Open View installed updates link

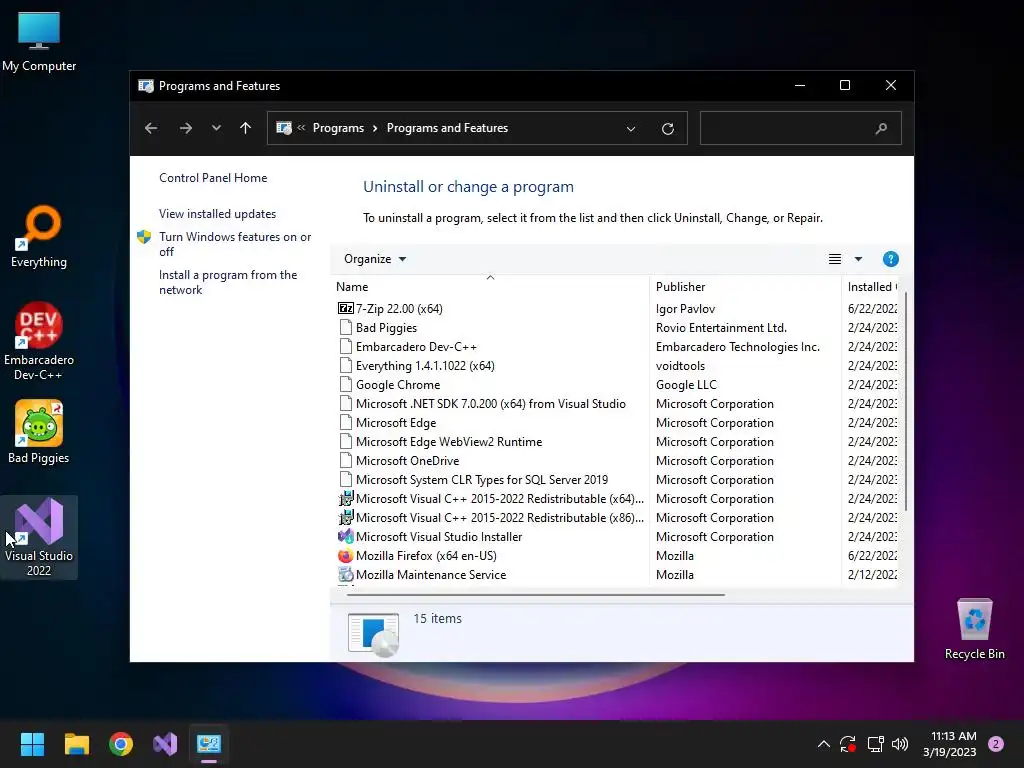click(217, 214)
